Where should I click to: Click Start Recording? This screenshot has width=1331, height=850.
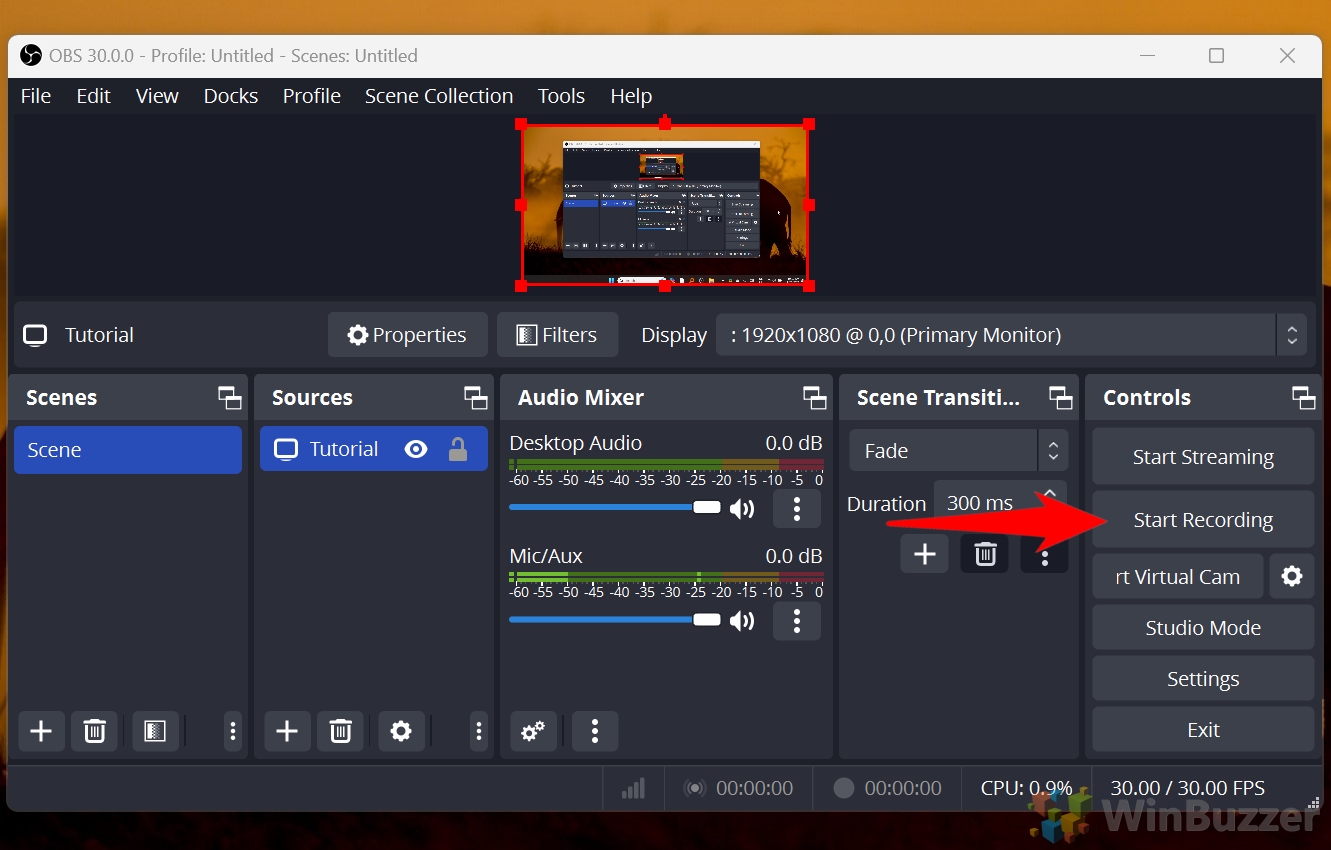[x=1203, y=520]
